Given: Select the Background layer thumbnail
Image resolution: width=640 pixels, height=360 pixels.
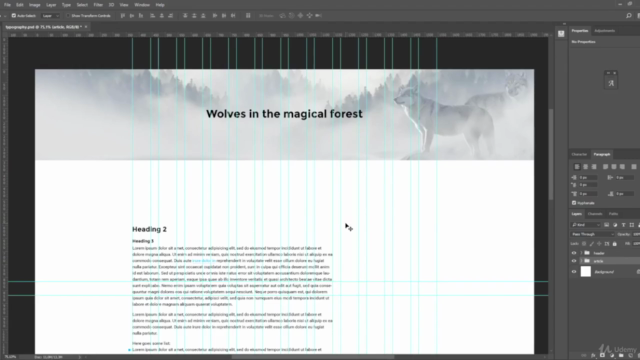Looking at the screenshot, I should pos(585,271).
